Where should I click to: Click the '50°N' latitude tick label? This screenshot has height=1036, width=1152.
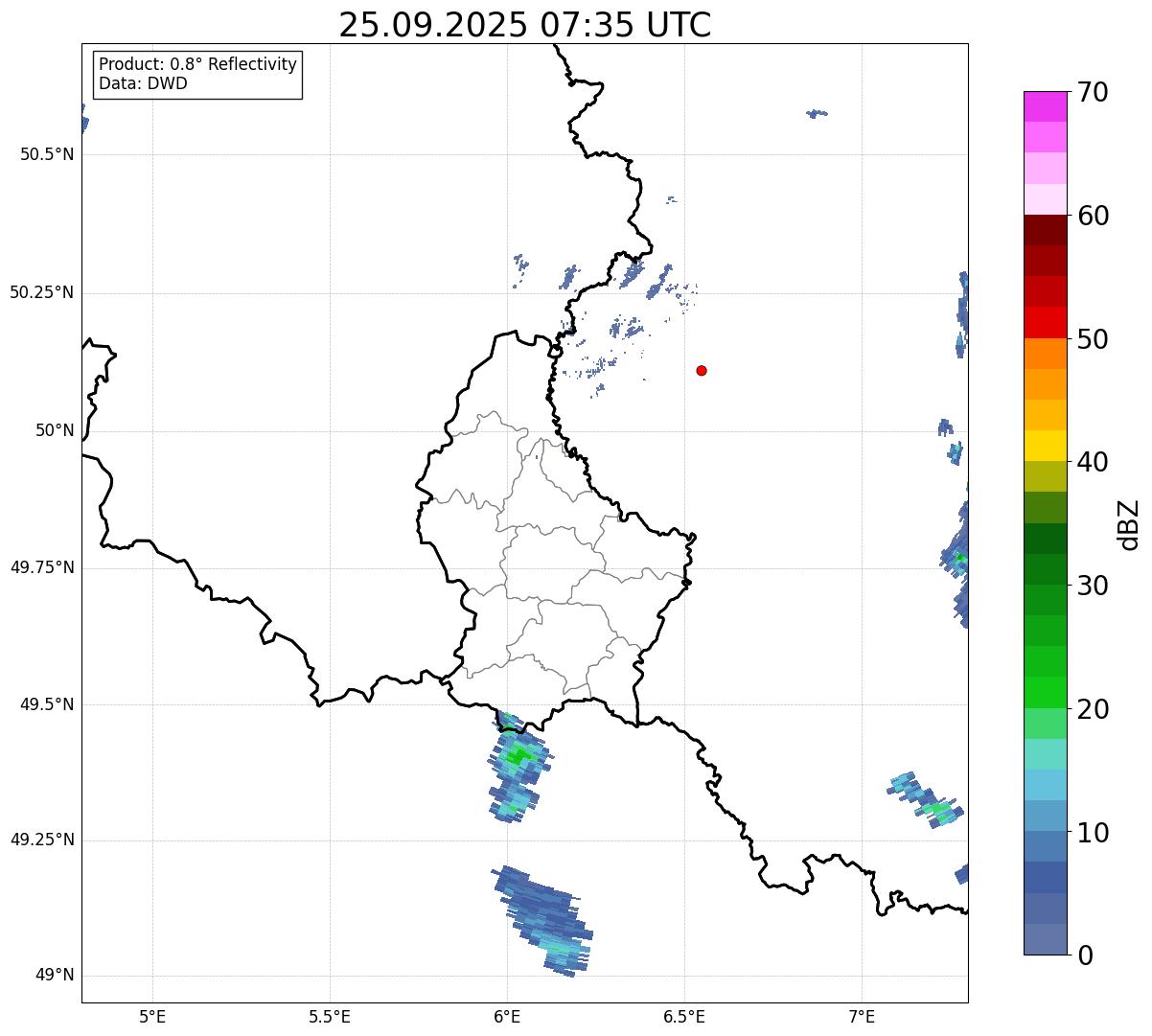coord(55,430)
